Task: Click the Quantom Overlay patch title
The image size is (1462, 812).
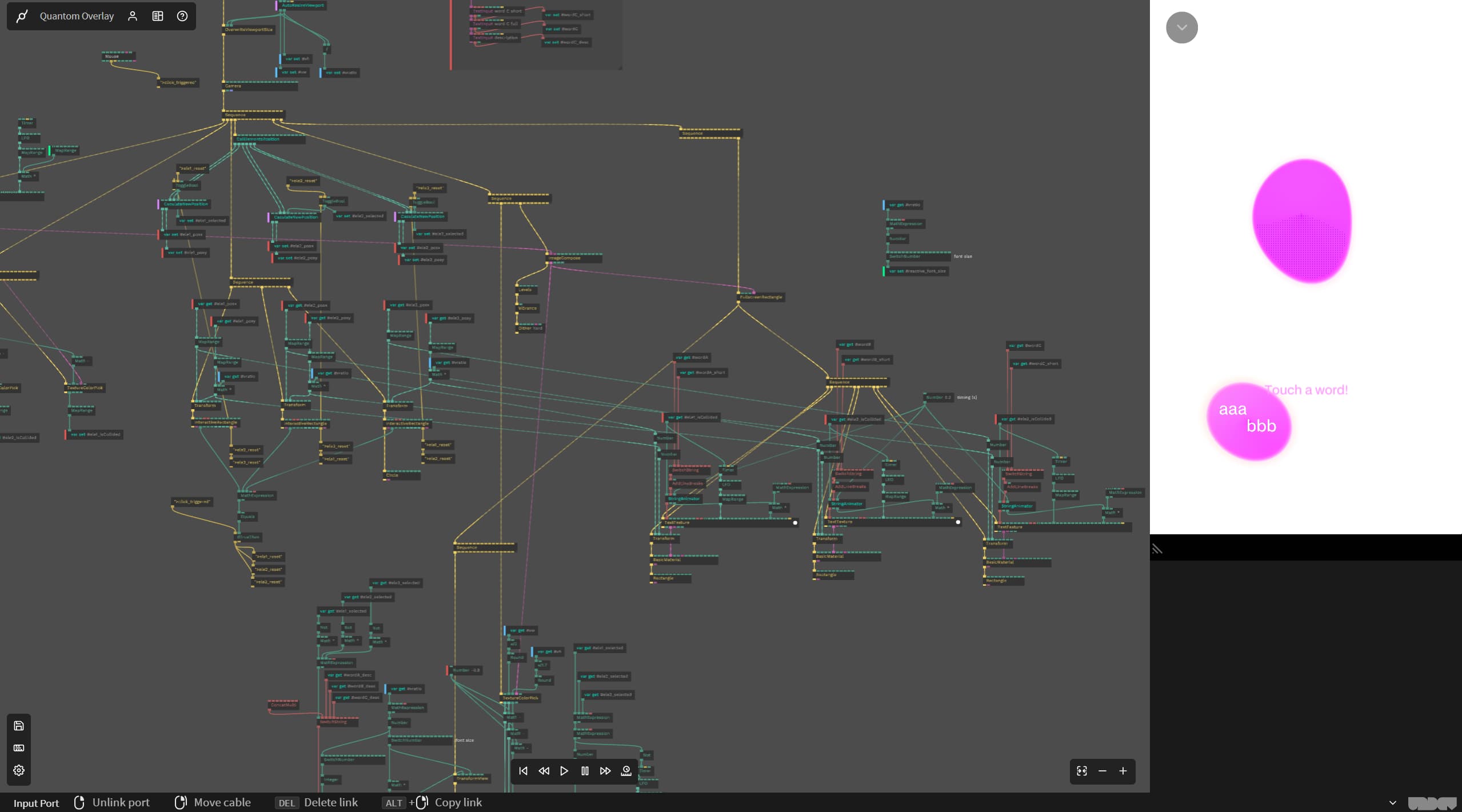Action: pos(77,16)
